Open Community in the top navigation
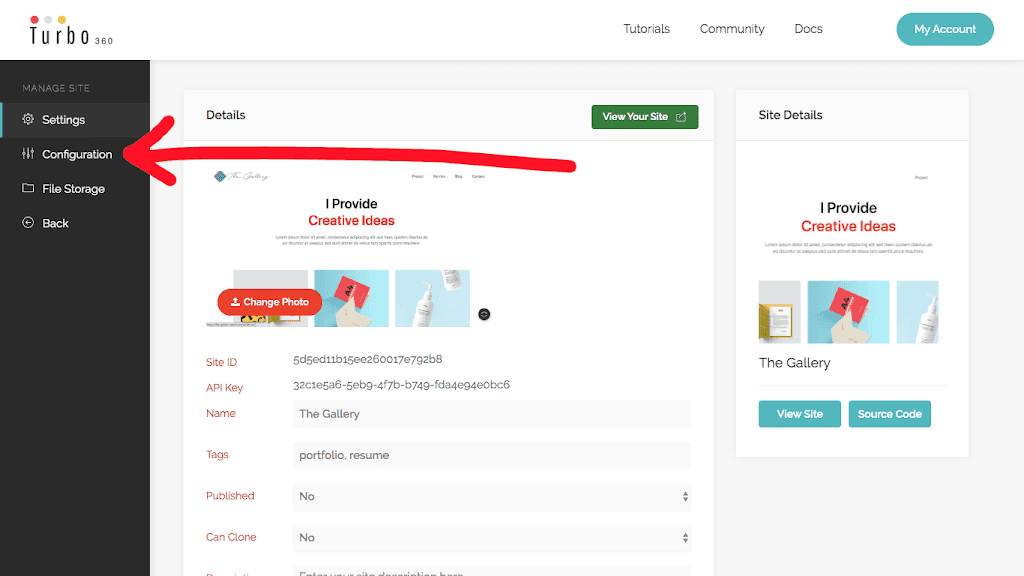 point(732,29)
